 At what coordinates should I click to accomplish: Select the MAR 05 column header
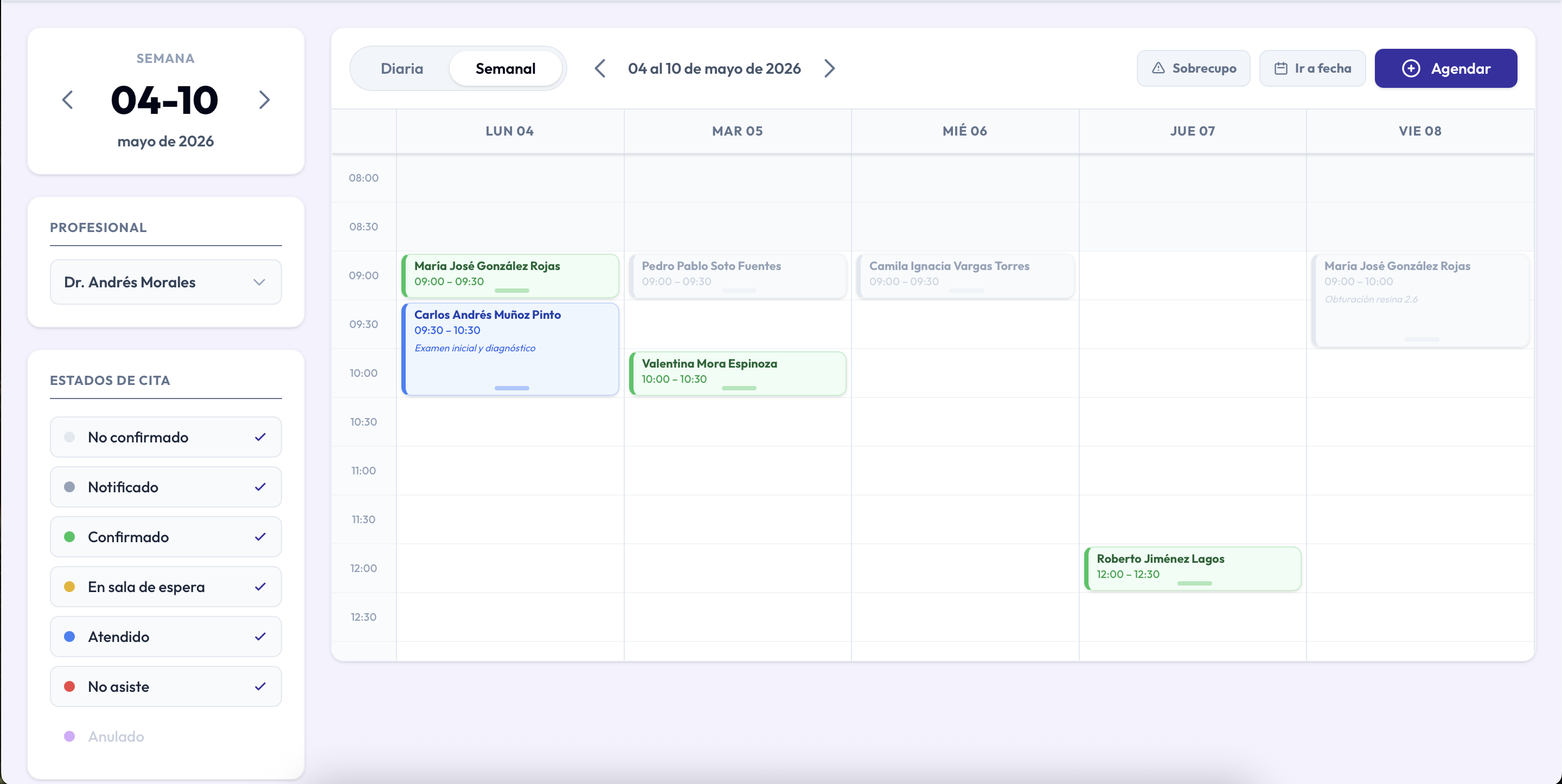[738, 131]
